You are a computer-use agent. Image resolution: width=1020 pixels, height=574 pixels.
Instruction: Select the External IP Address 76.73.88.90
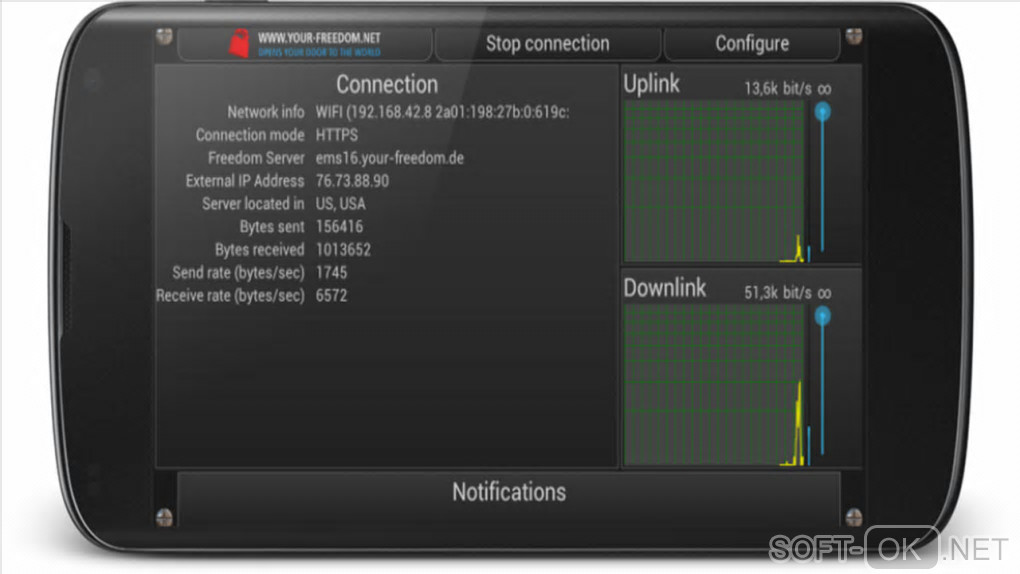tap(352, 181)
